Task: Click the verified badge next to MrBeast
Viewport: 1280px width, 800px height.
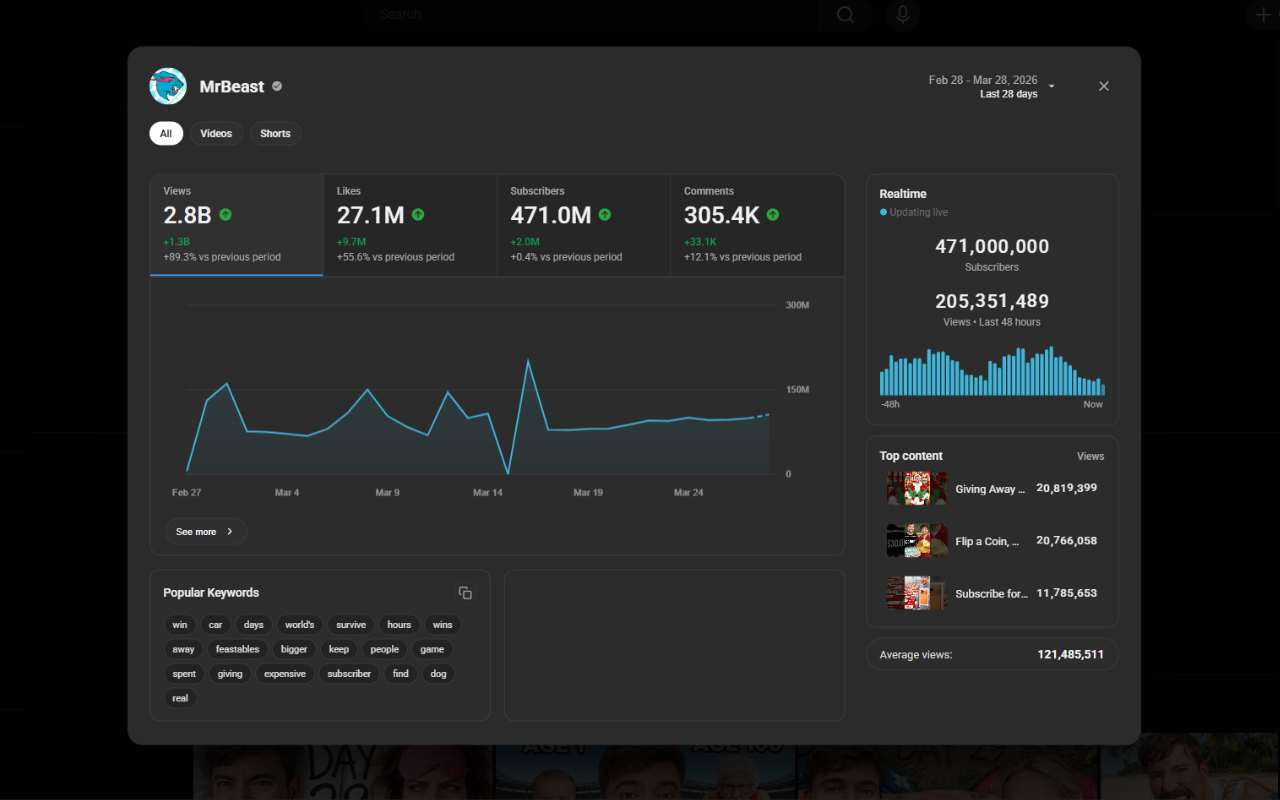Action: click(277, 86)
